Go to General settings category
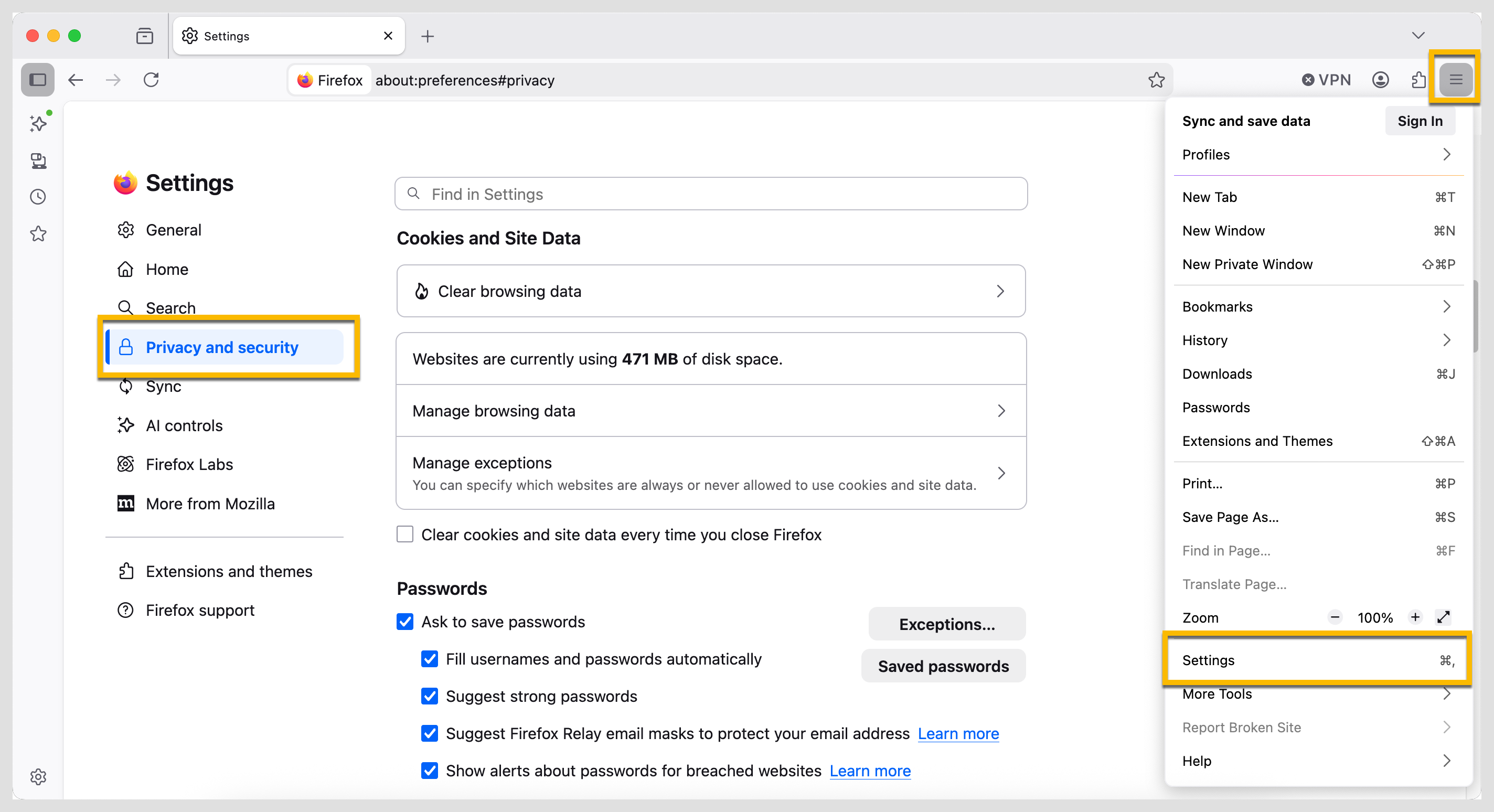 tap(225, 230)
